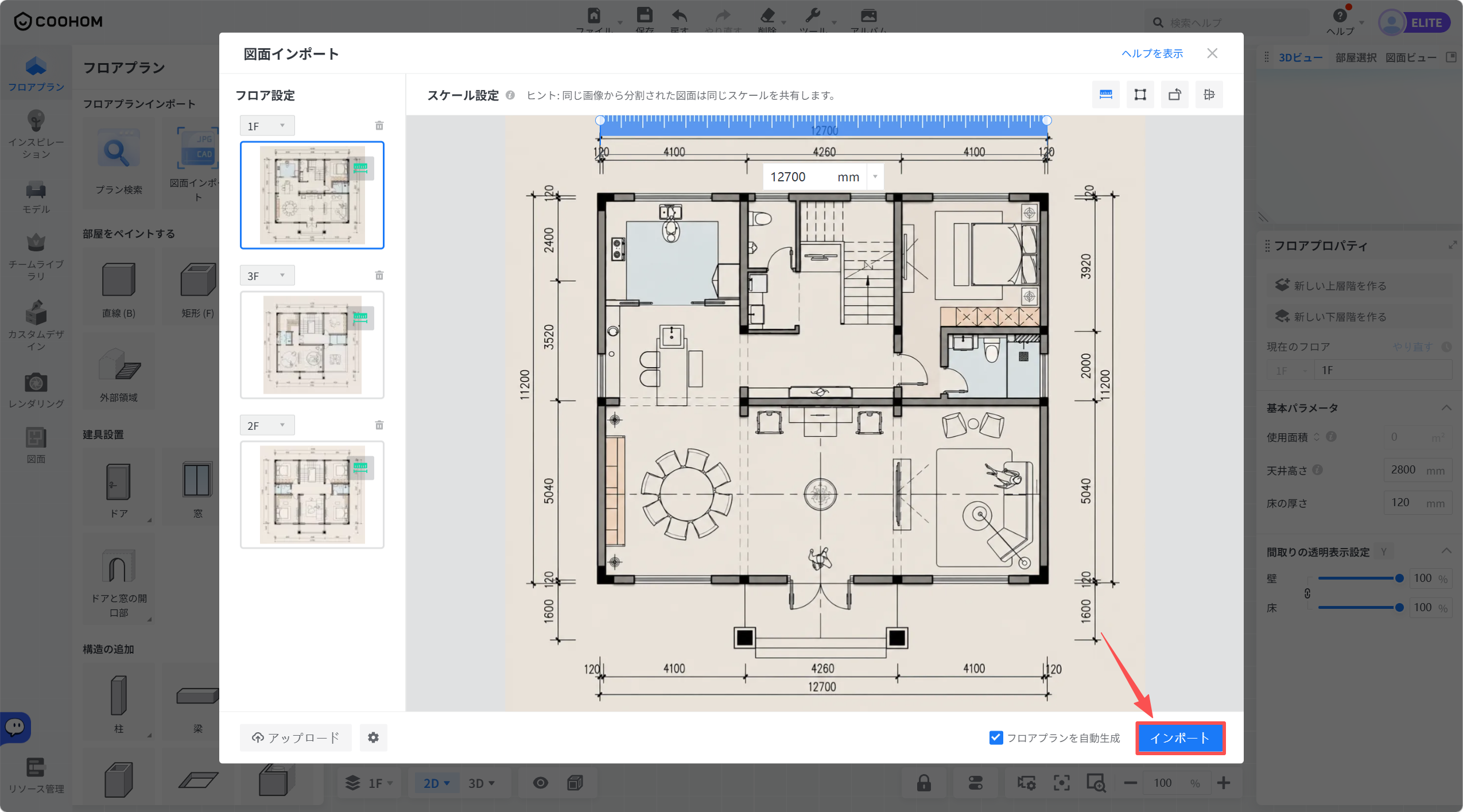
Task: Click the left handle of scale ruler
Action: (x=600, y=120)
